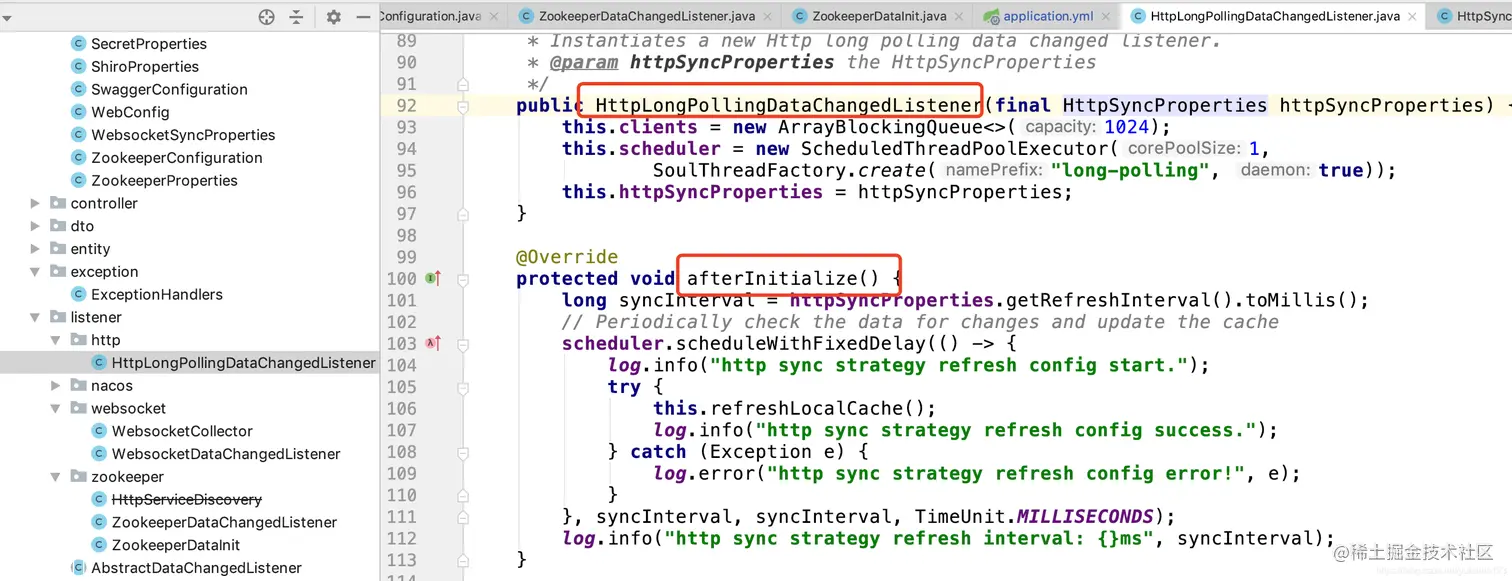Viewport: 1512px width, 581px height.
Task: Click the "long-polling" string literal
Action: click(1130, 170)
